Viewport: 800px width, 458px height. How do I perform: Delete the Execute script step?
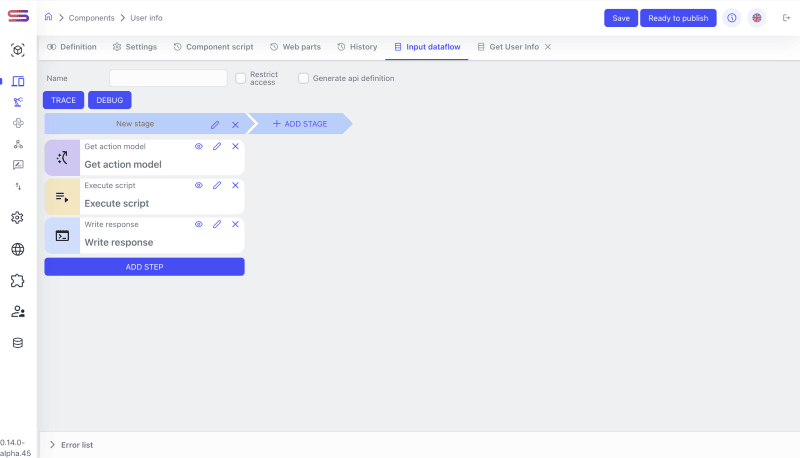[x=235, y=185]
